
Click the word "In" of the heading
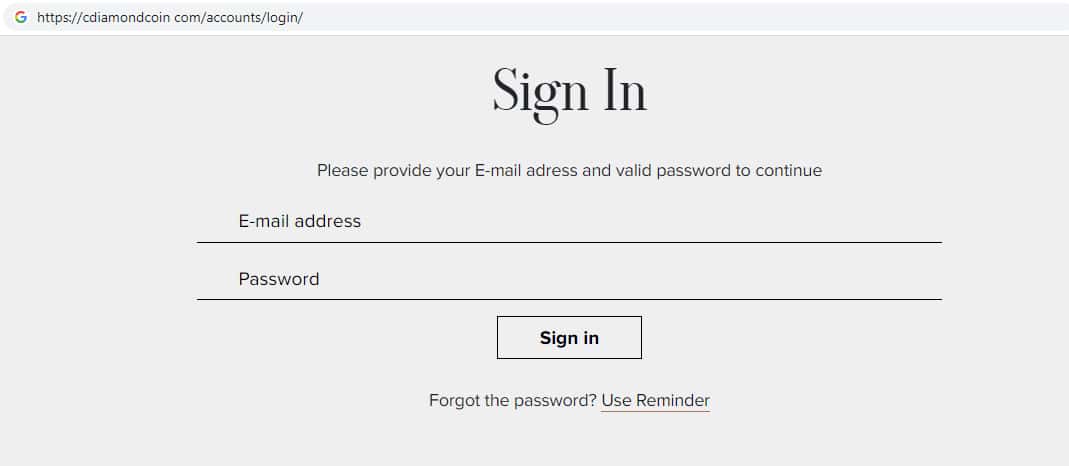(624, 92)
